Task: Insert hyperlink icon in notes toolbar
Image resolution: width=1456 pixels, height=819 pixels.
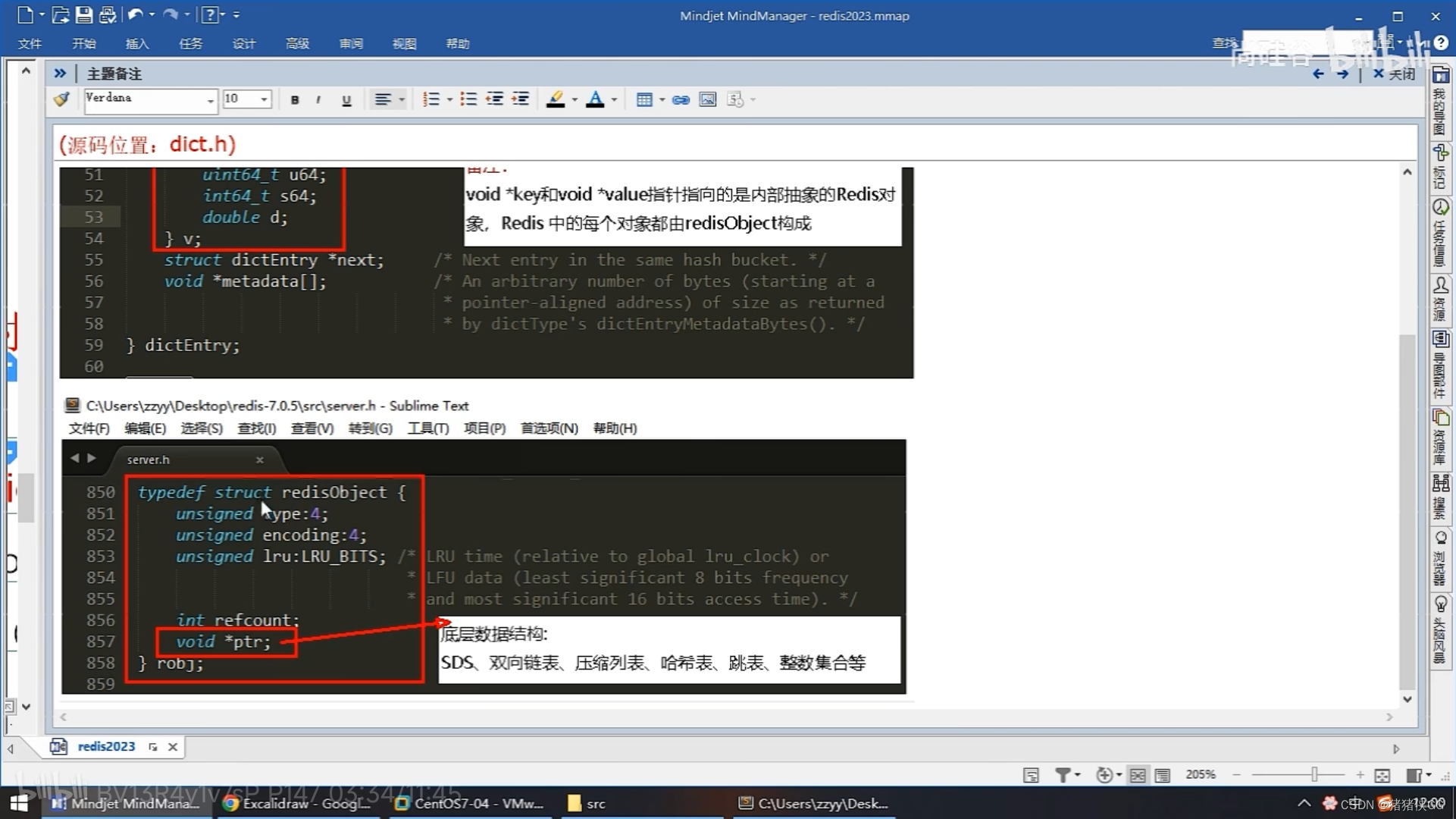Action: tap(681, 99)
